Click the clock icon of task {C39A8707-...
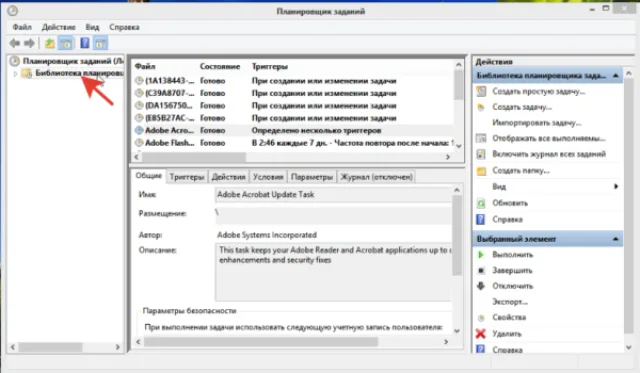 pos(139,93)
